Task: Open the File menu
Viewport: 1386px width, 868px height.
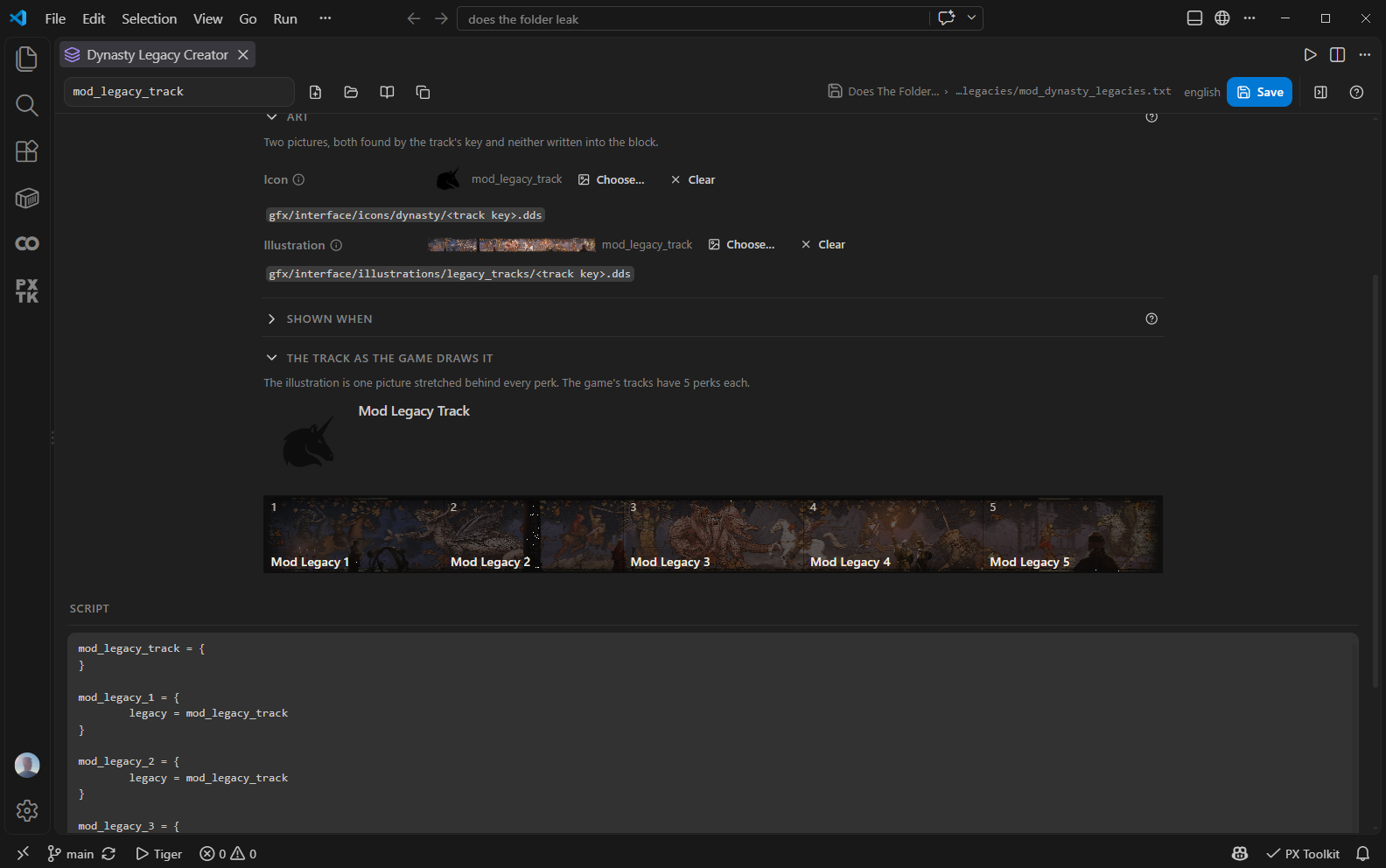Action: (55, 18)
